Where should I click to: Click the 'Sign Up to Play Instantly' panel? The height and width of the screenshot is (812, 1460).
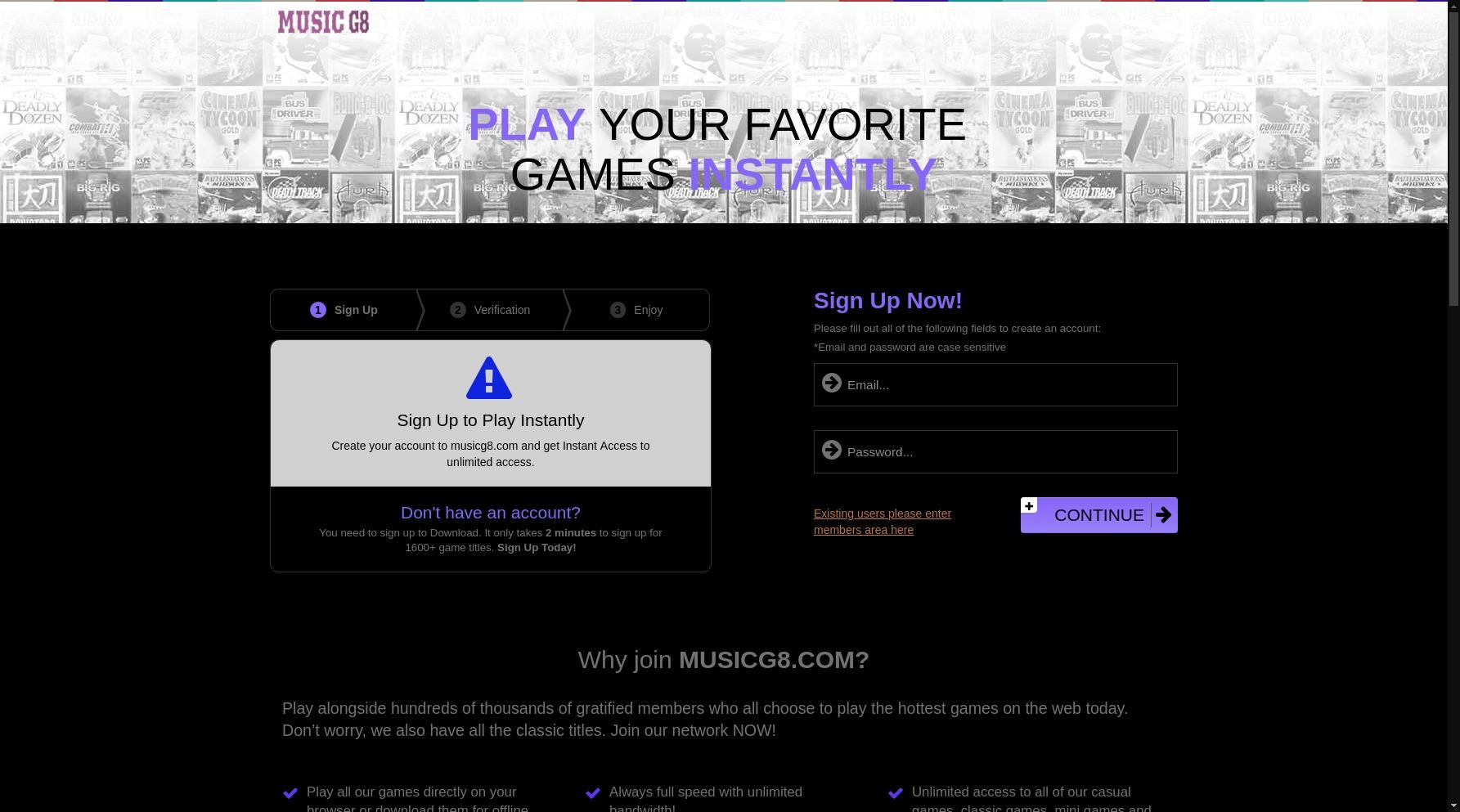tap(491, 414)
